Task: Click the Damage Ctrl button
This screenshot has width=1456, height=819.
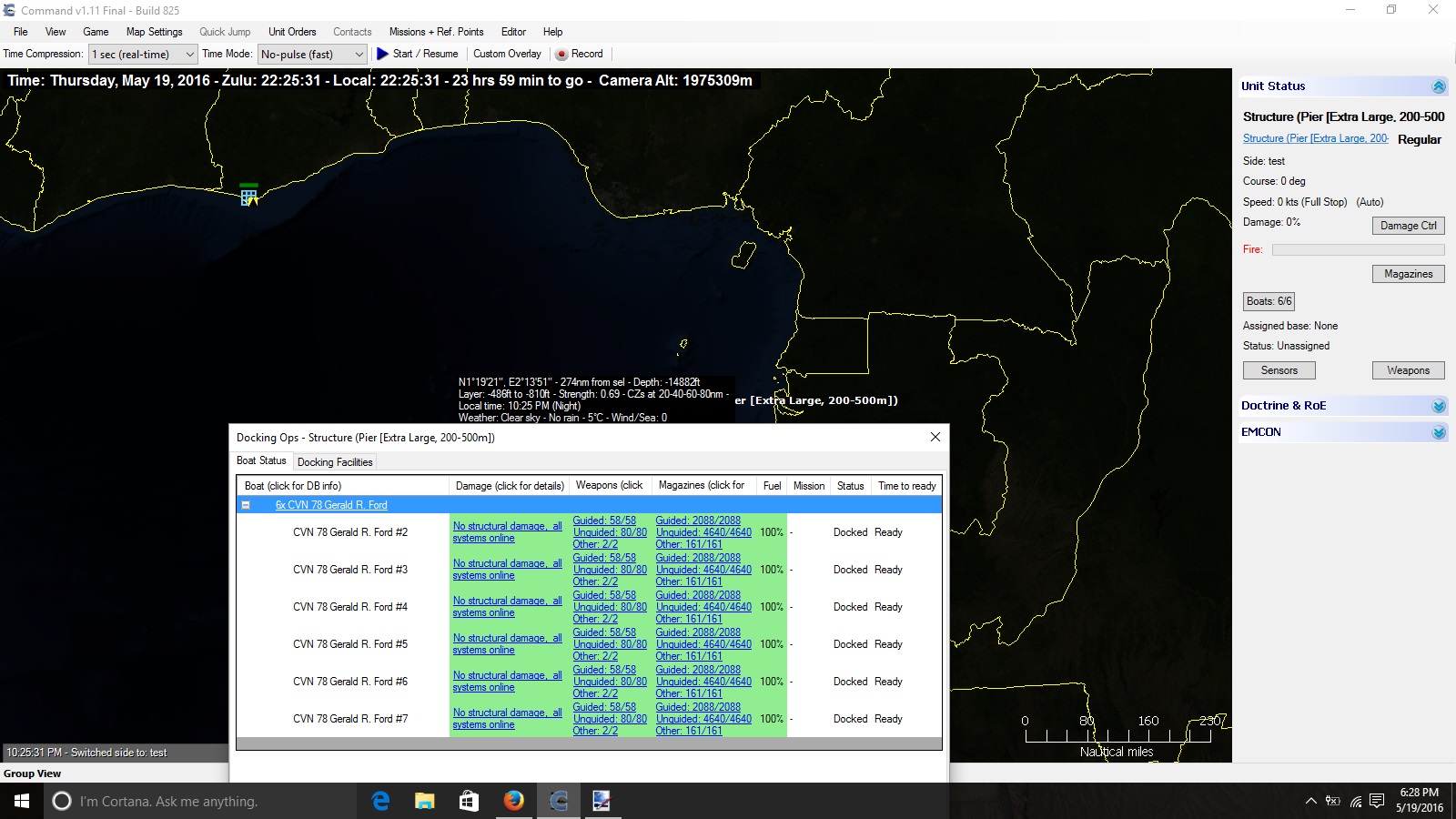Action: pyautogui.click(x=1408, y=226)
